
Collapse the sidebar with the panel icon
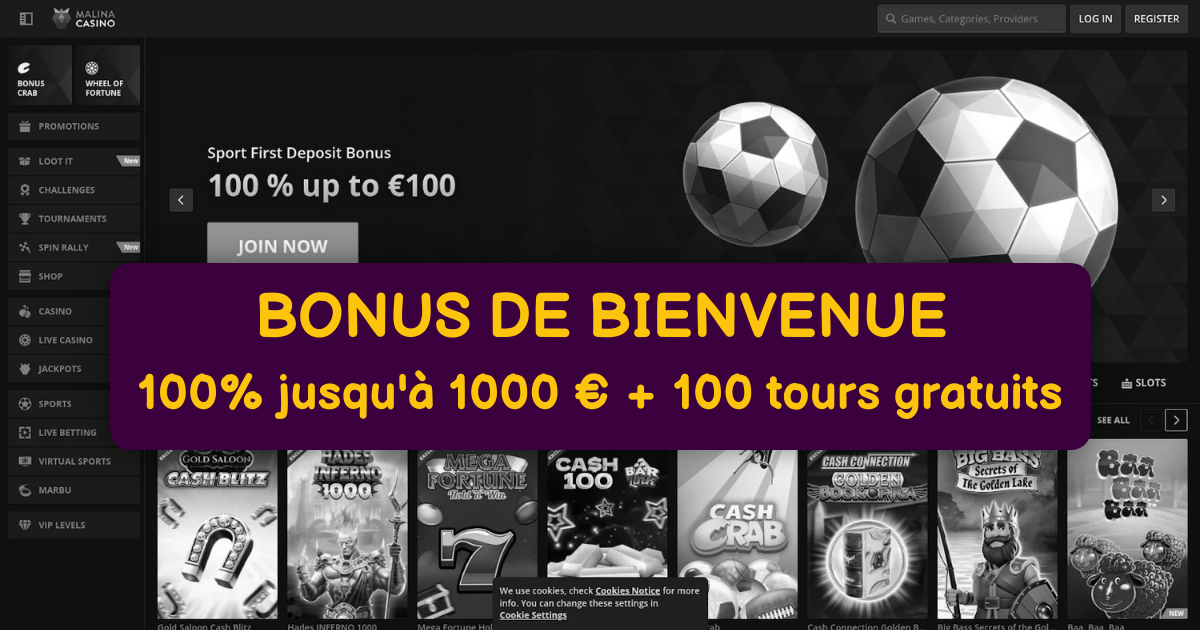[x=26, y=18]
